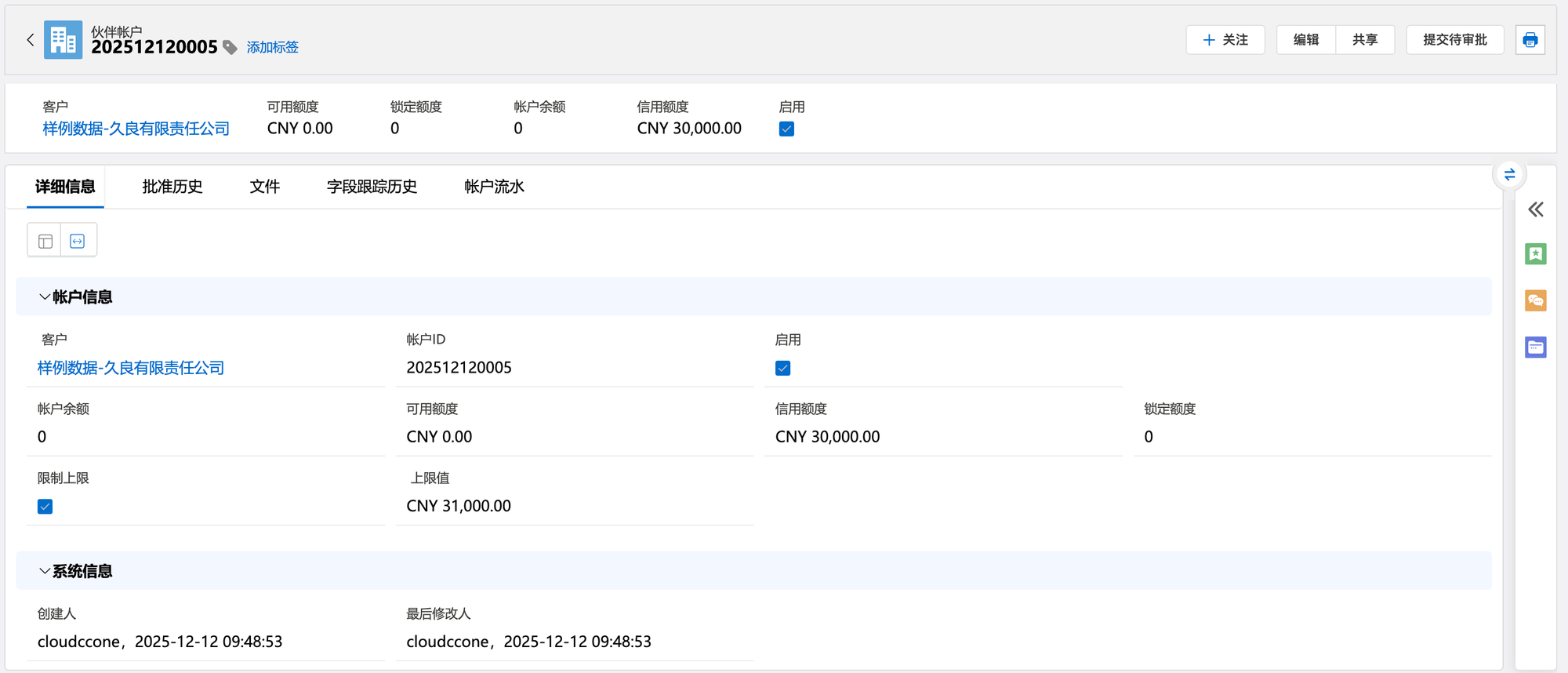Toggle 启用 checkbox in 帐户信息 section
1568x673 pixels.
pyautogui.click(x=782, y=369)
